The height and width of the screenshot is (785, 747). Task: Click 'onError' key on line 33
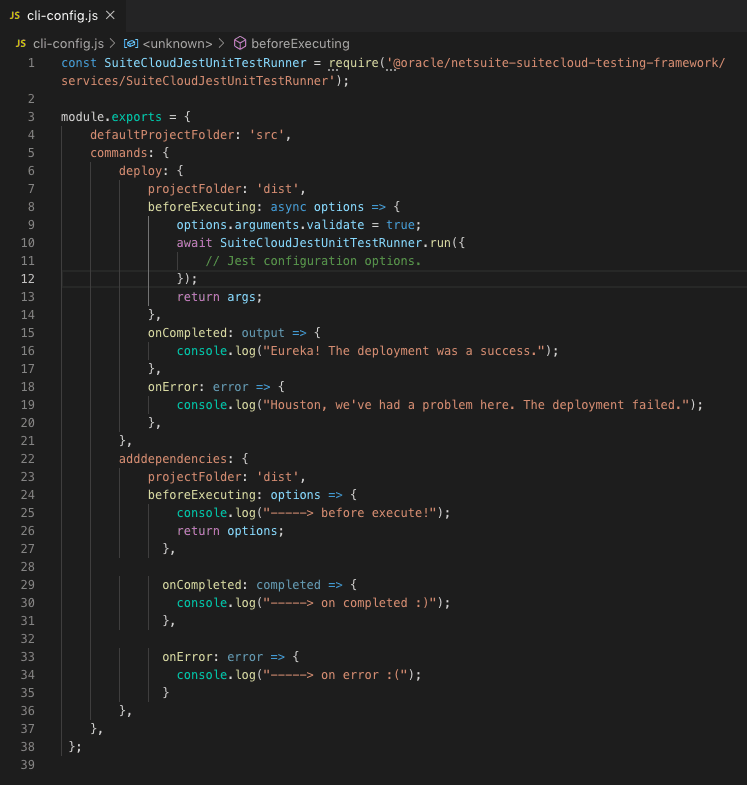coord(187,657)
